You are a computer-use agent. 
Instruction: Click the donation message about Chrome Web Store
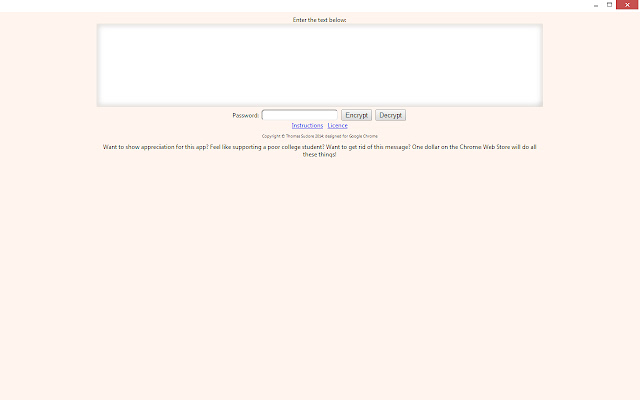pyautogui.click(x=320, y=151)
